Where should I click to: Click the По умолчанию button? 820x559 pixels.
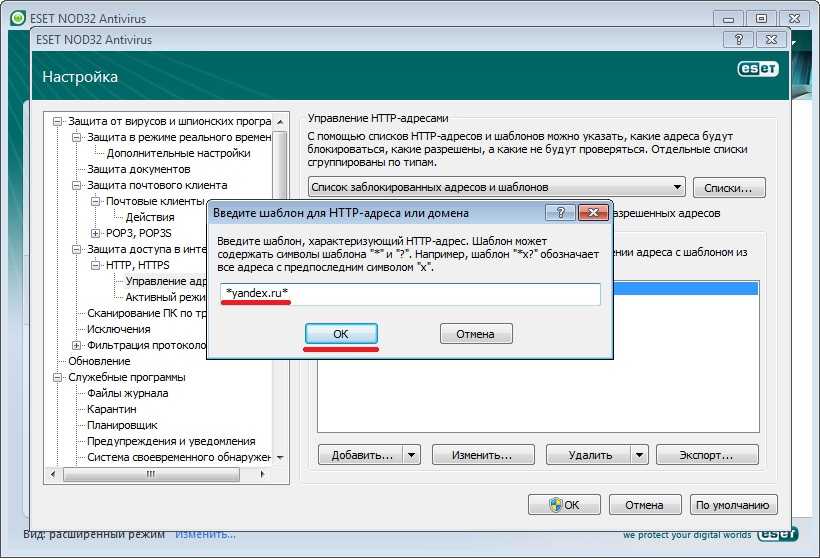coord(733,505)
